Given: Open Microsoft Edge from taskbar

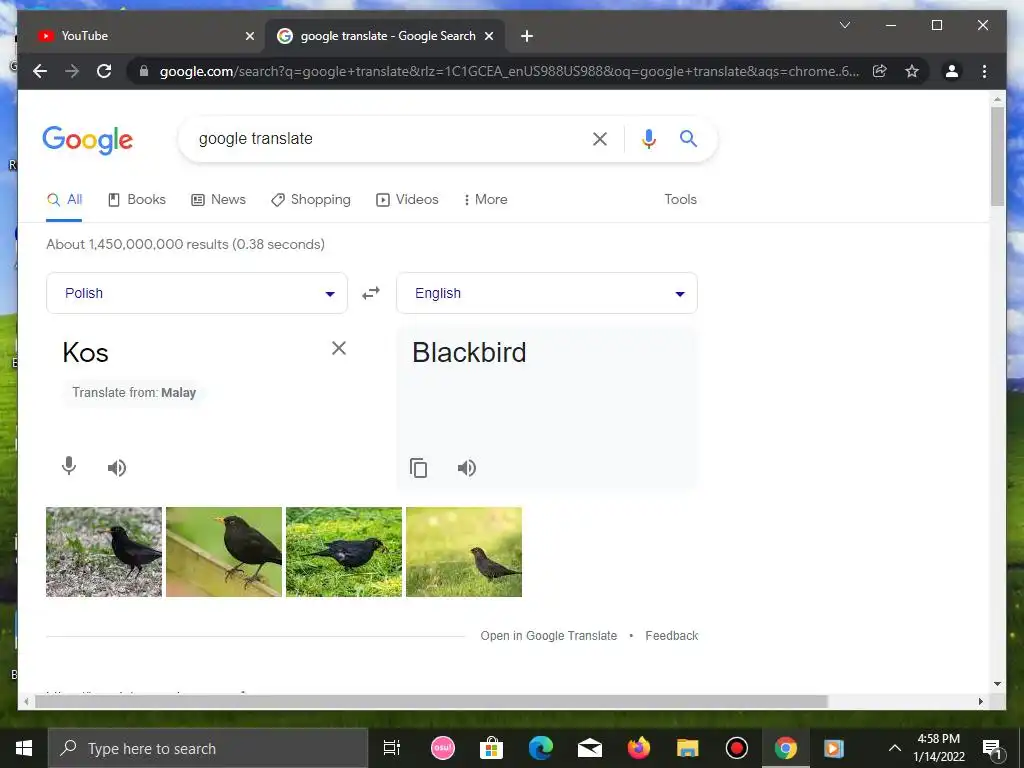Looking at the screenshot, I should click(x=541, y=748).
